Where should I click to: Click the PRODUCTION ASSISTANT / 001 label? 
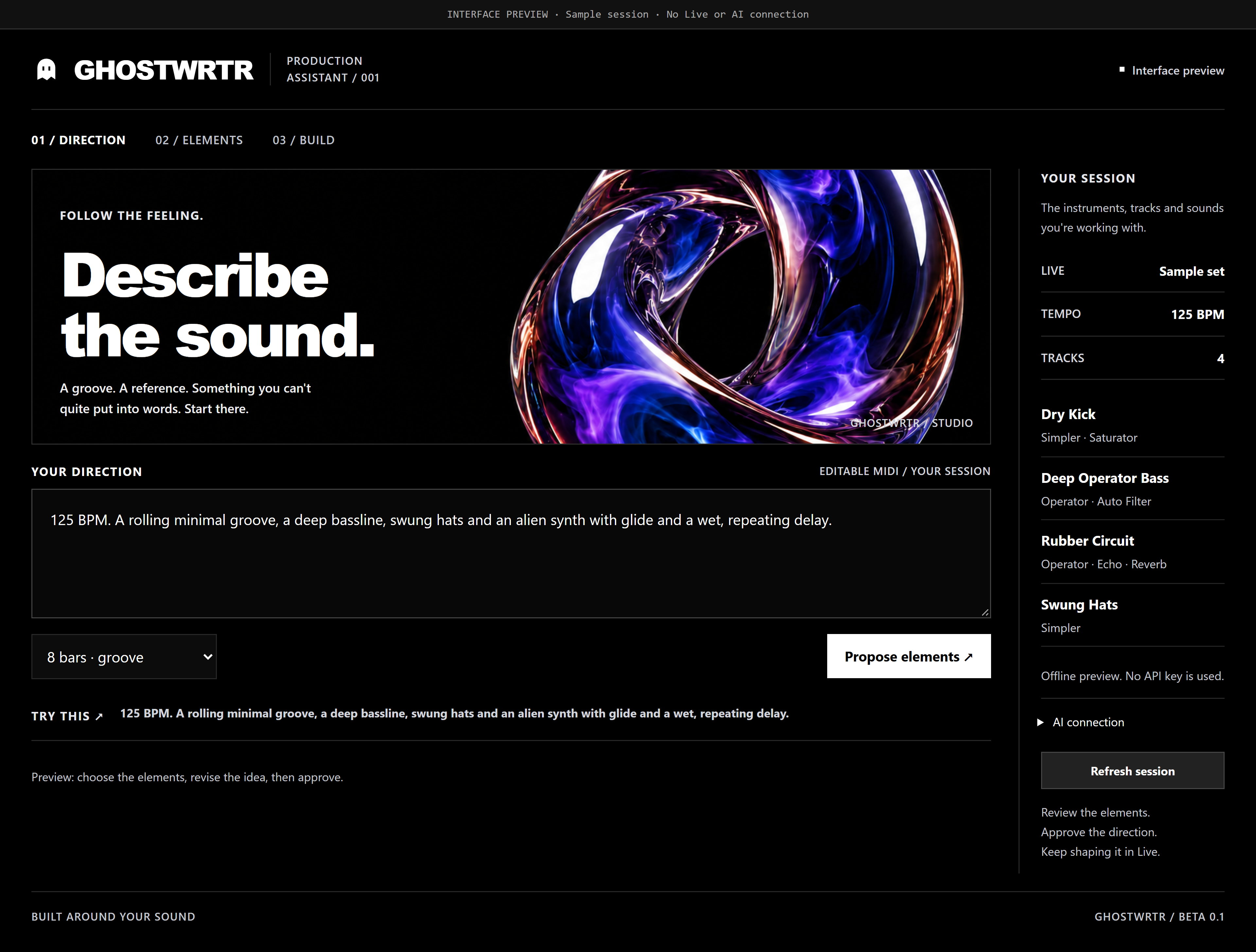coord(333,69)
